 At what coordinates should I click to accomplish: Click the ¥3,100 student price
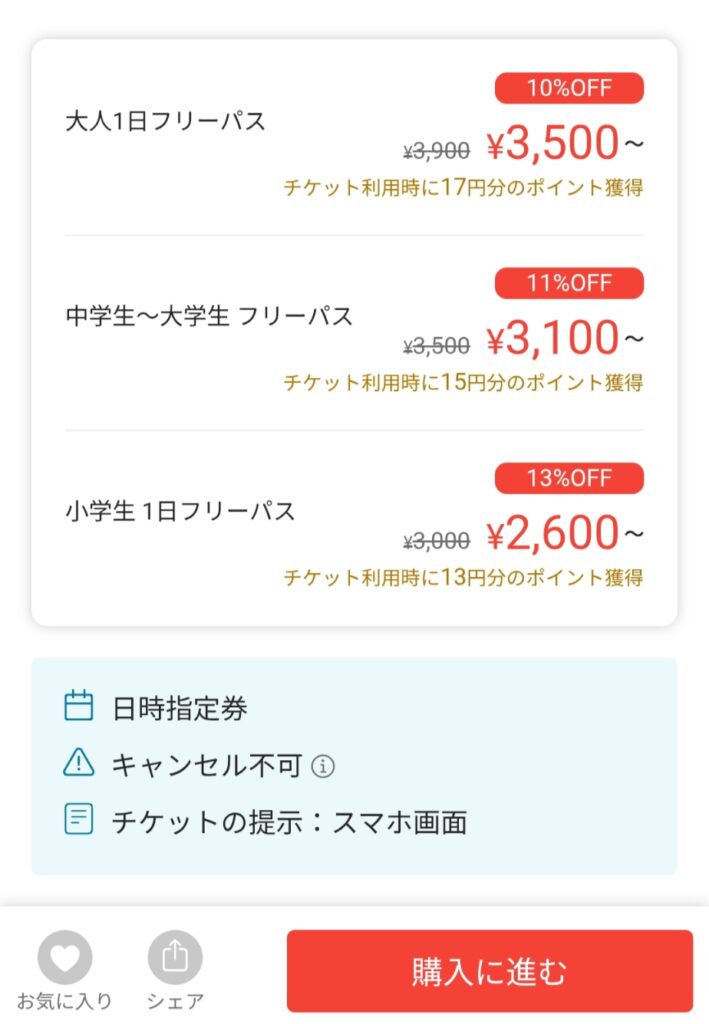(553, 341)
